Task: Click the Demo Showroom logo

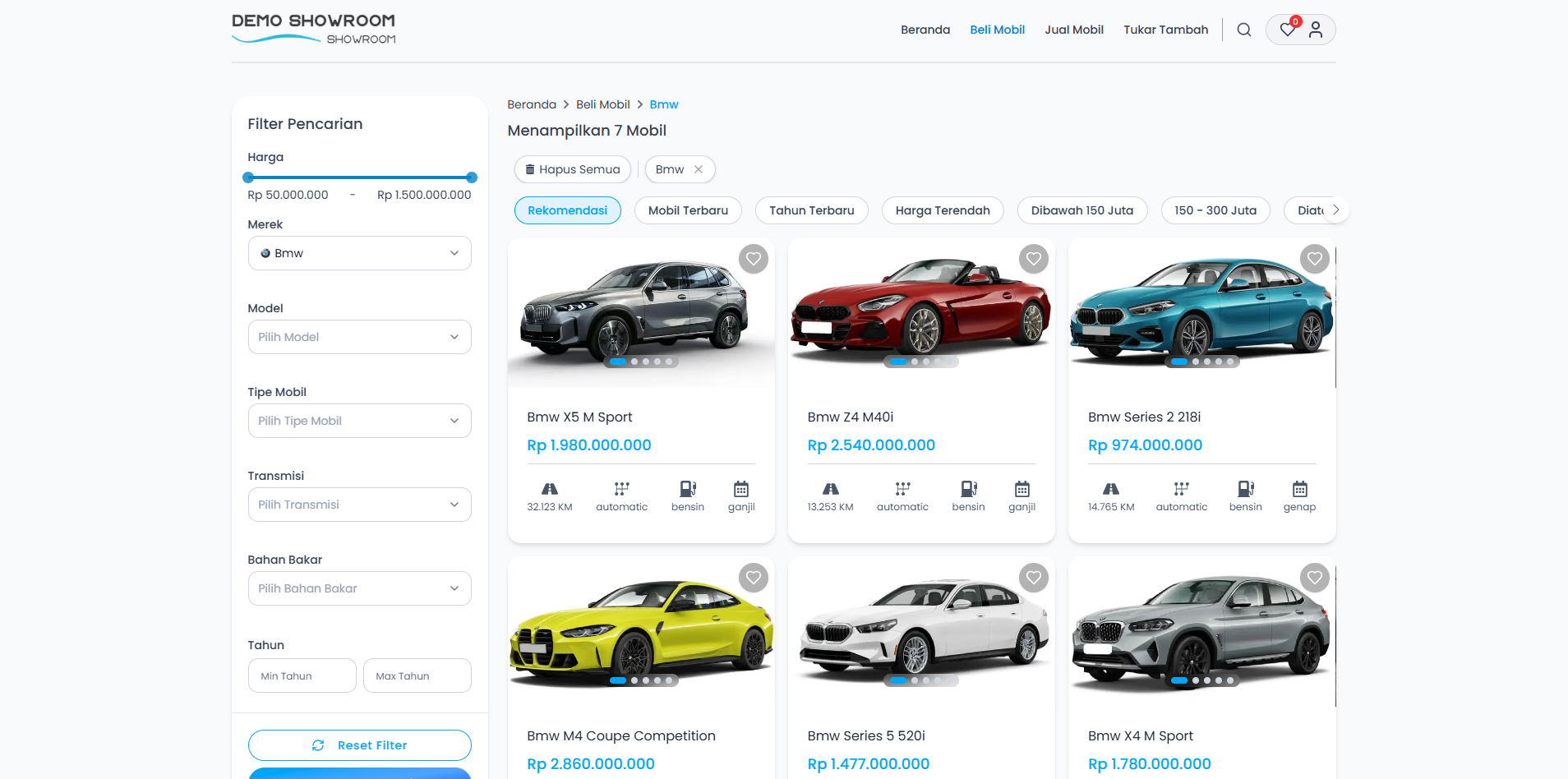Action: click(x=313, y=28)
